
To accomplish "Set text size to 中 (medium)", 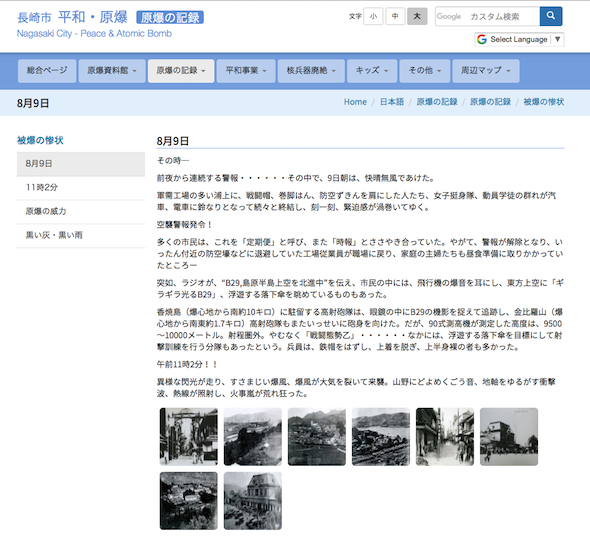I will click(395, 16).
